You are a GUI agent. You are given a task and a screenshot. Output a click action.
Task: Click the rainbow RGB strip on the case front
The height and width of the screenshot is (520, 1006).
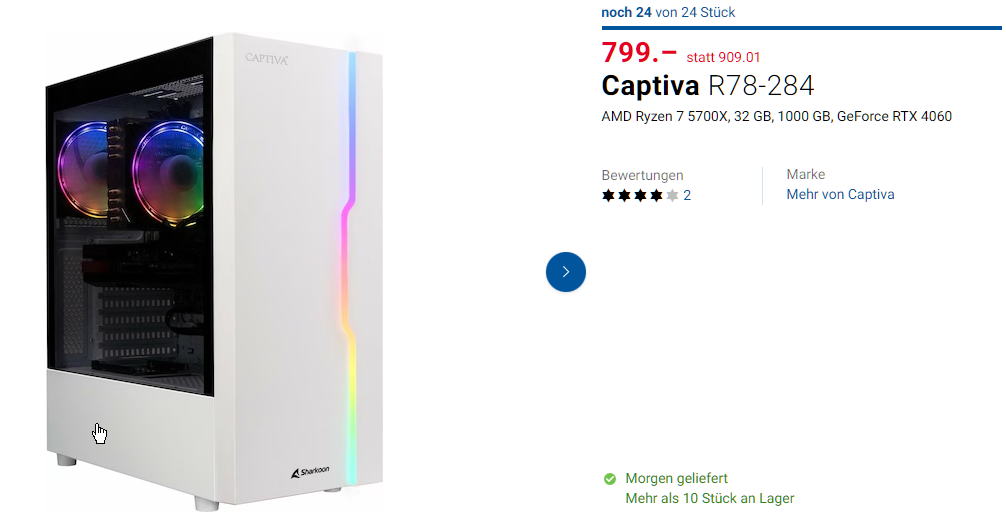tap(350, 260)
